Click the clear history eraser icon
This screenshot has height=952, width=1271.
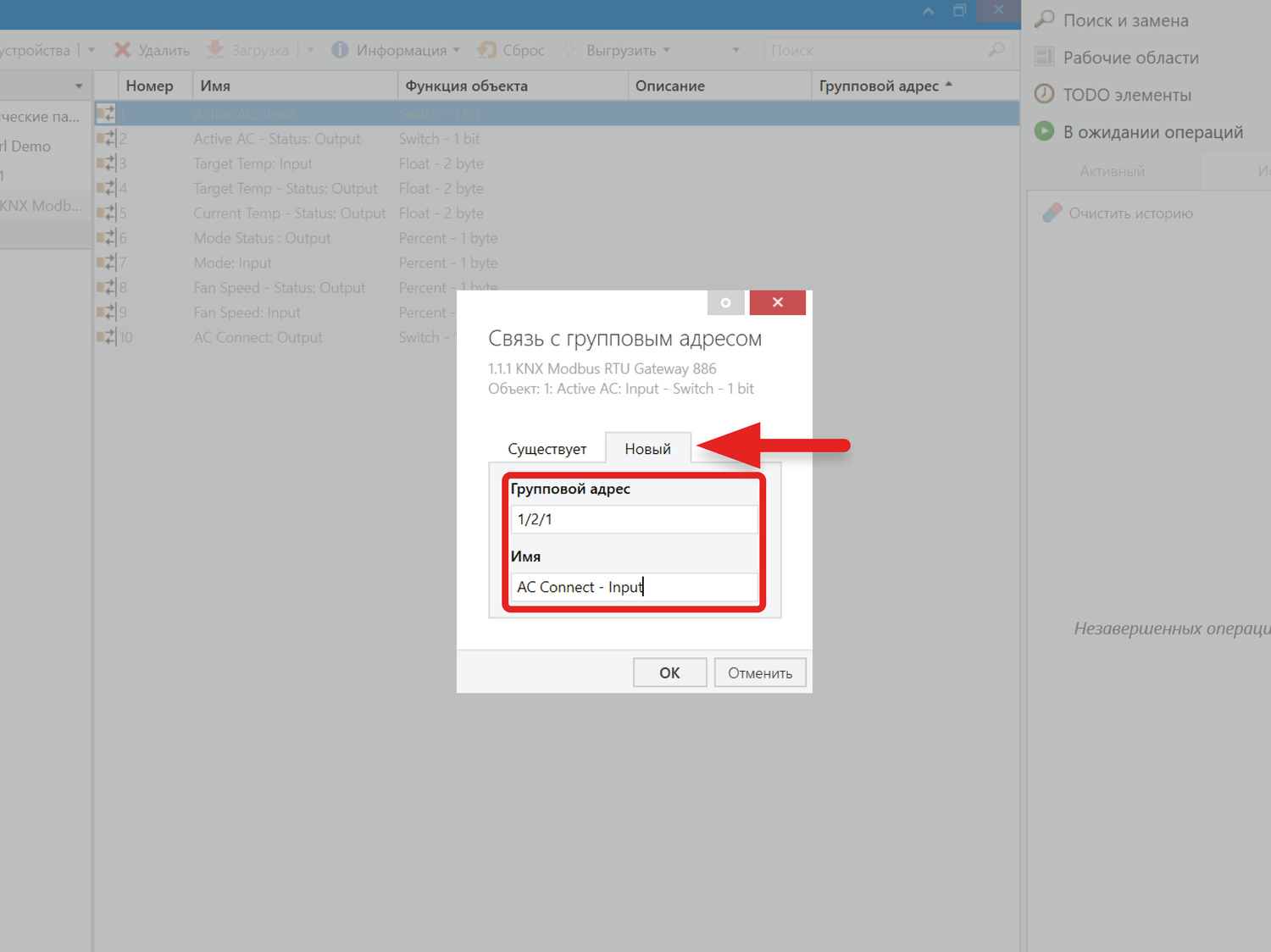(x=1052, y=213)
